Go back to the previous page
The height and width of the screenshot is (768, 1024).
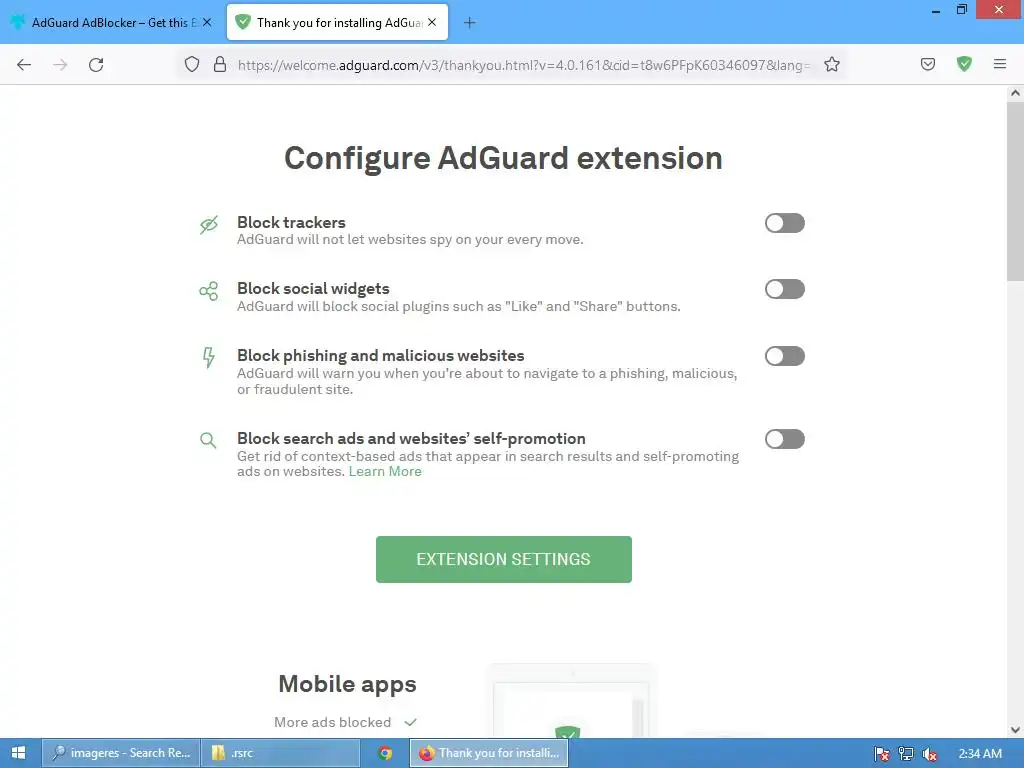pyautogui.click(x=24, y=65)
